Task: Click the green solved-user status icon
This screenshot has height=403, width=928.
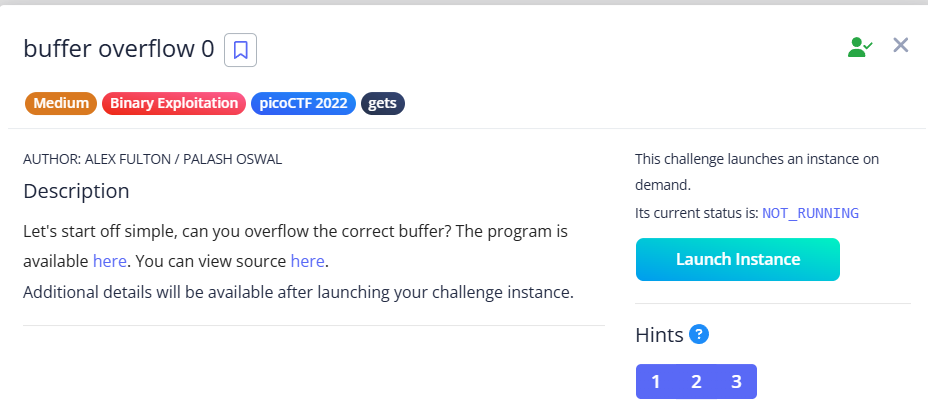Action: 859,46
